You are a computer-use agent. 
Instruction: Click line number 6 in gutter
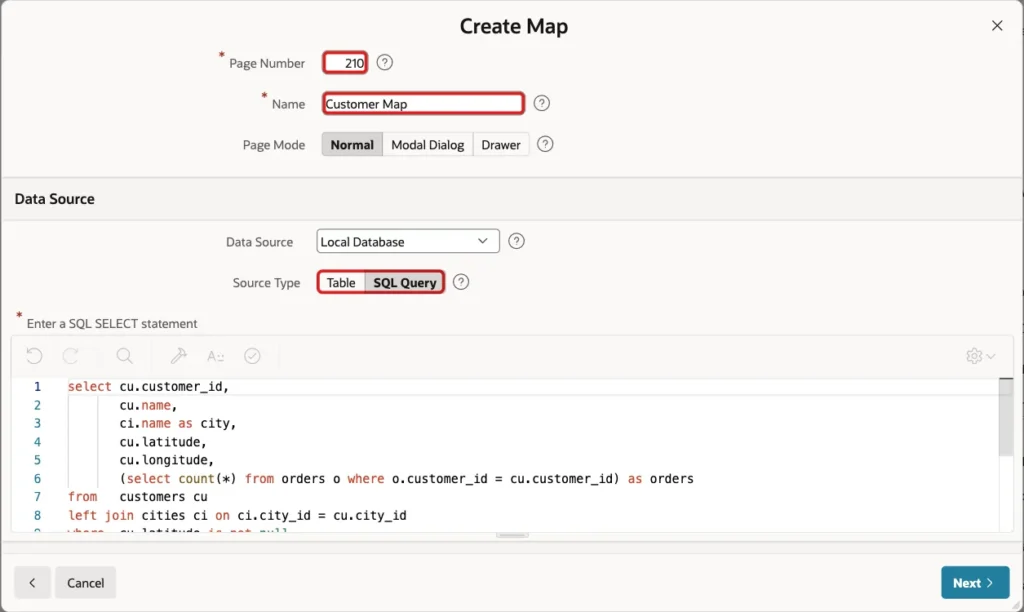pyautogui.click(x=37, y=479)
